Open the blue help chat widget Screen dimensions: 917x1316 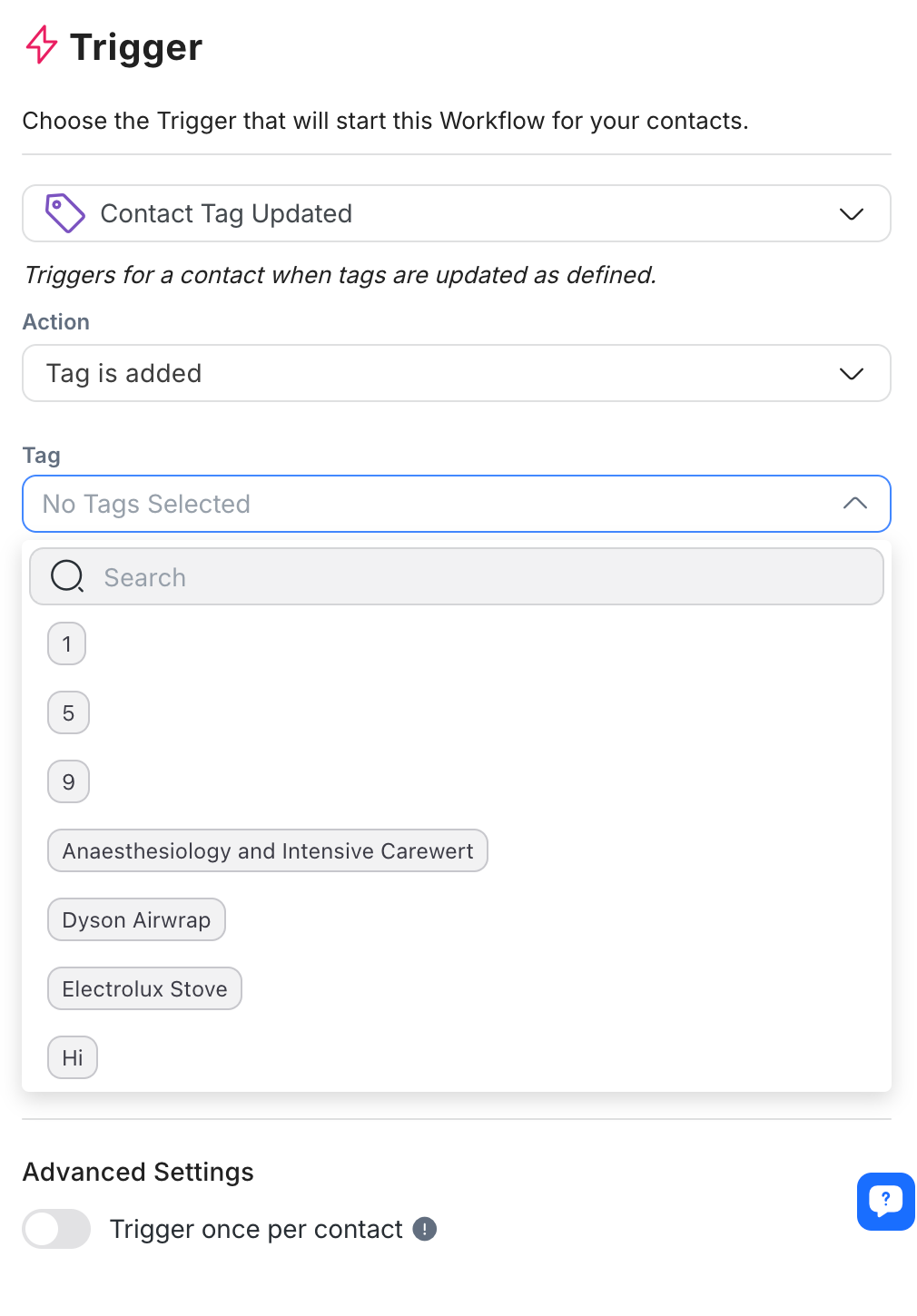pos(885,1202)
